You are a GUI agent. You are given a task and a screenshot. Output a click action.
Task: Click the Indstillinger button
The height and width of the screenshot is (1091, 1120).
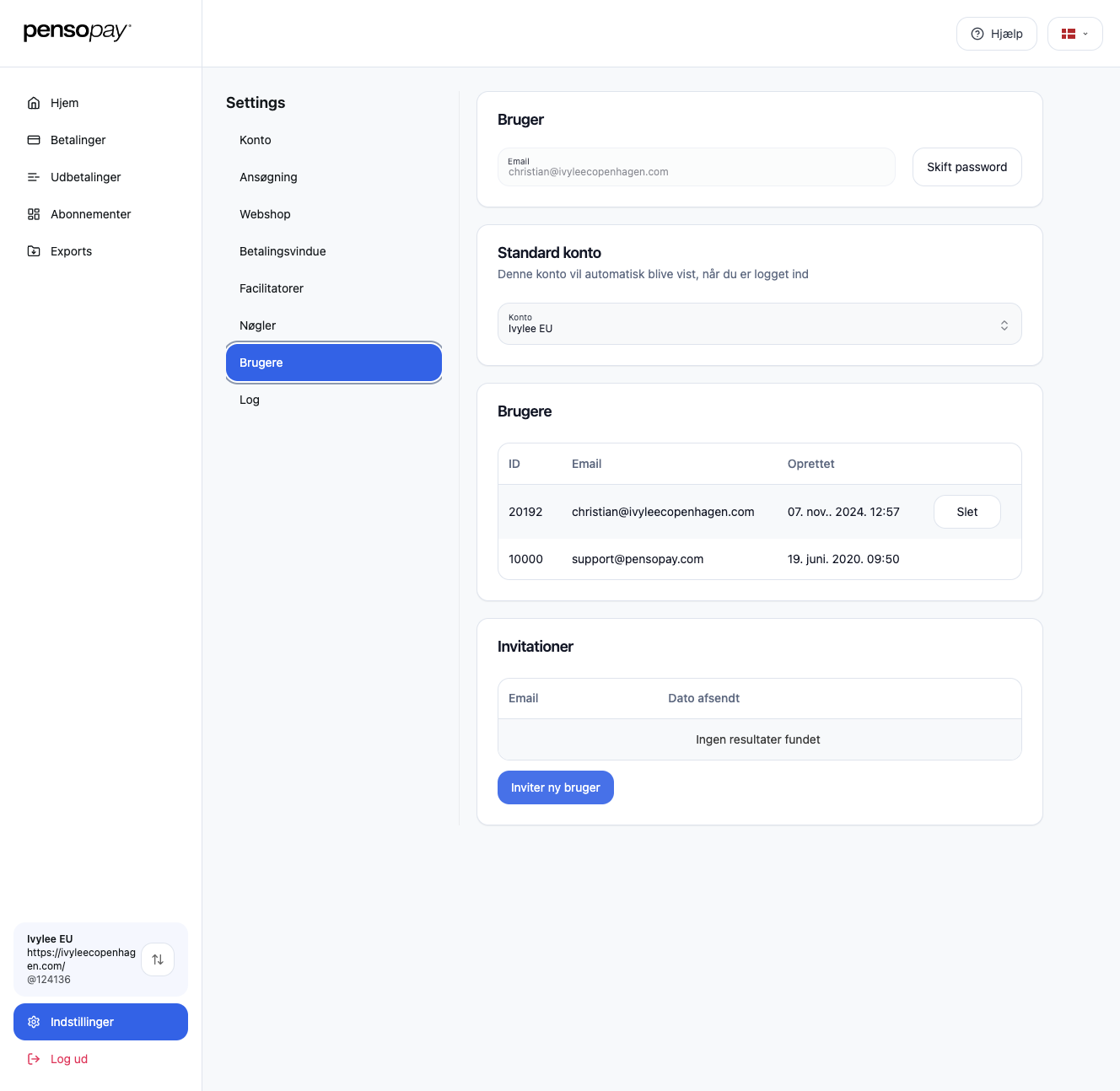click(x=100, y=1022)
